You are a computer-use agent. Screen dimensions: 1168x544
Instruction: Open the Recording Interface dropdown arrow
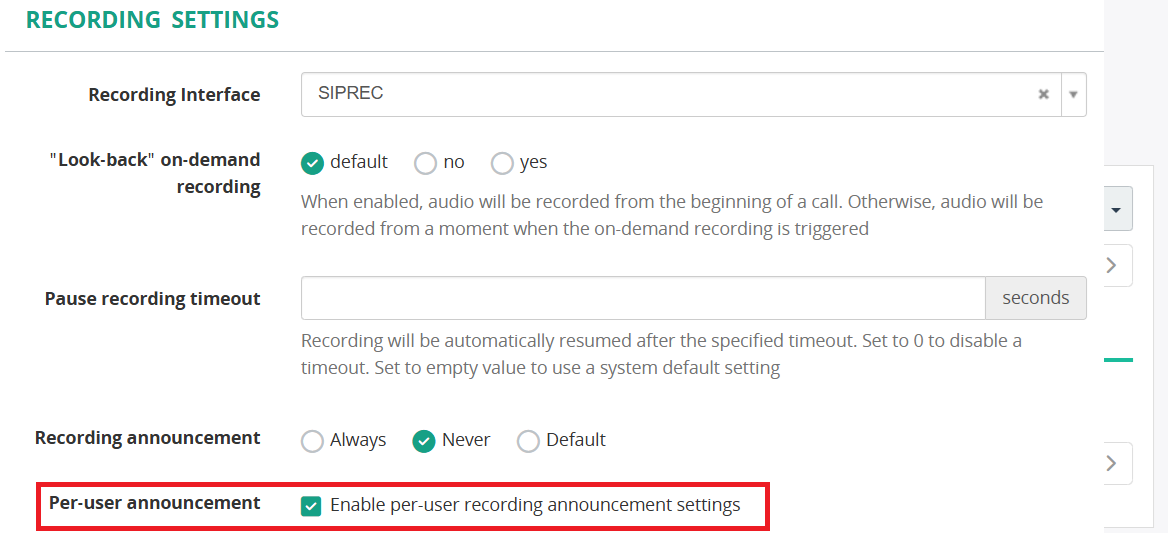1073,94
